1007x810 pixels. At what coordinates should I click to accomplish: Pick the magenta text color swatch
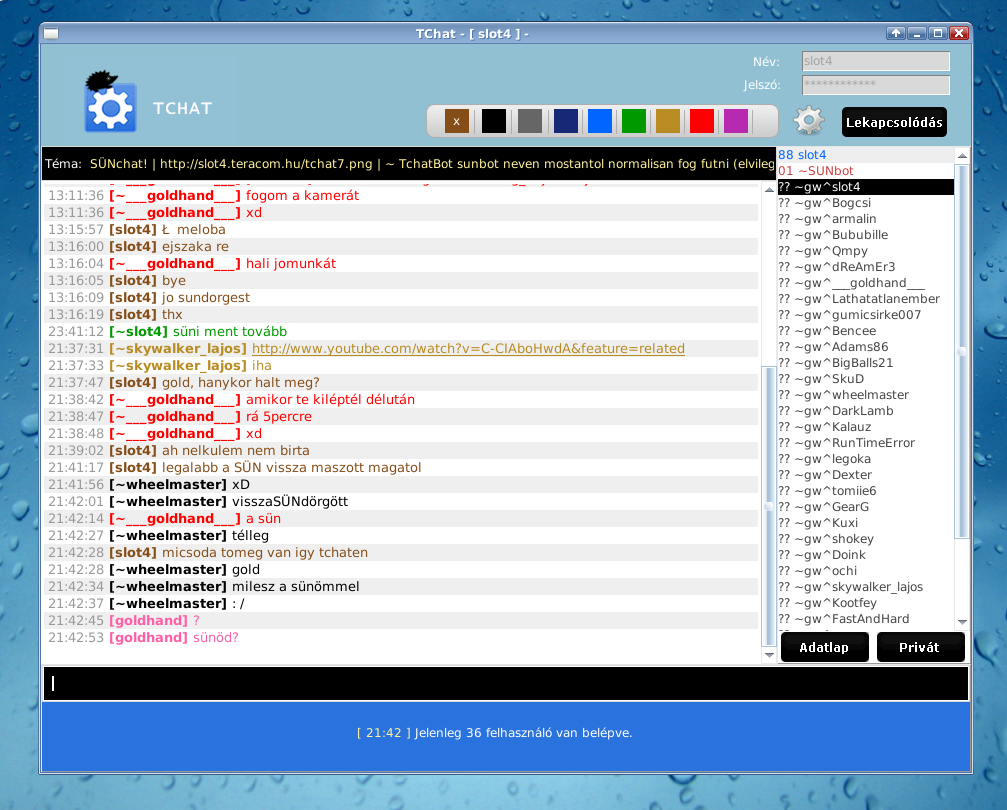click(736, 122)
